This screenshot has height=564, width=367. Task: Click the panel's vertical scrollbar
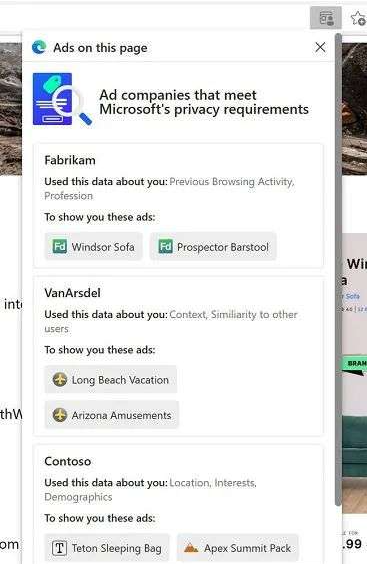[338, 270]
